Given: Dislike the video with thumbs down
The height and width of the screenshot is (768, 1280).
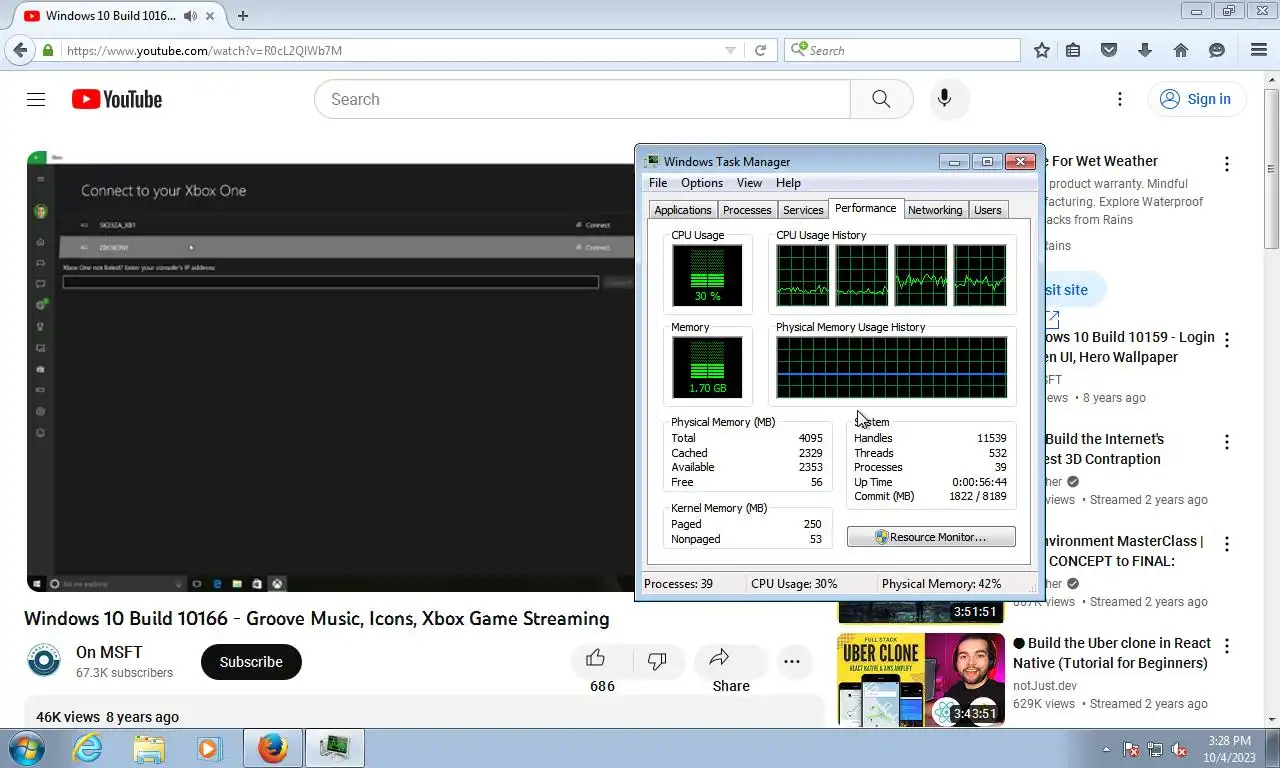Looking at the screenshot, I should pos(657,660).
